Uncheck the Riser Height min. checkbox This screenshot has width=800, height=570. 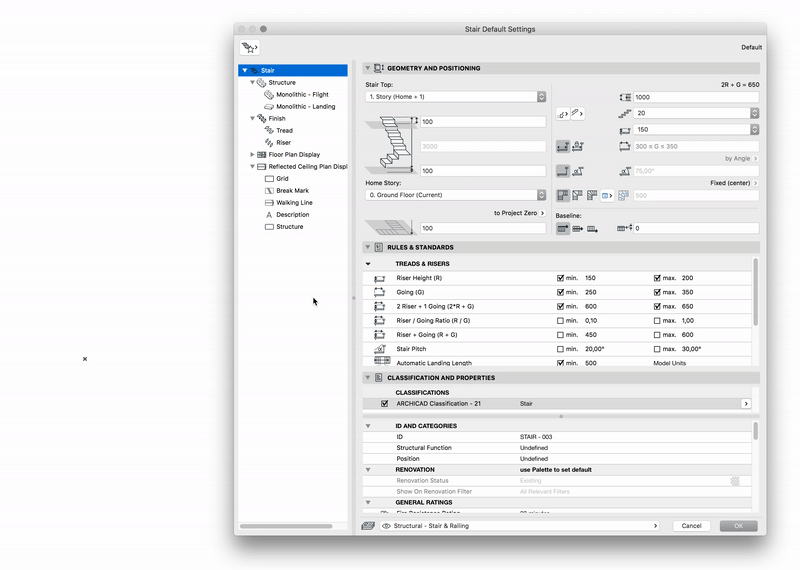pyautogui.click(x=560, y=278)
